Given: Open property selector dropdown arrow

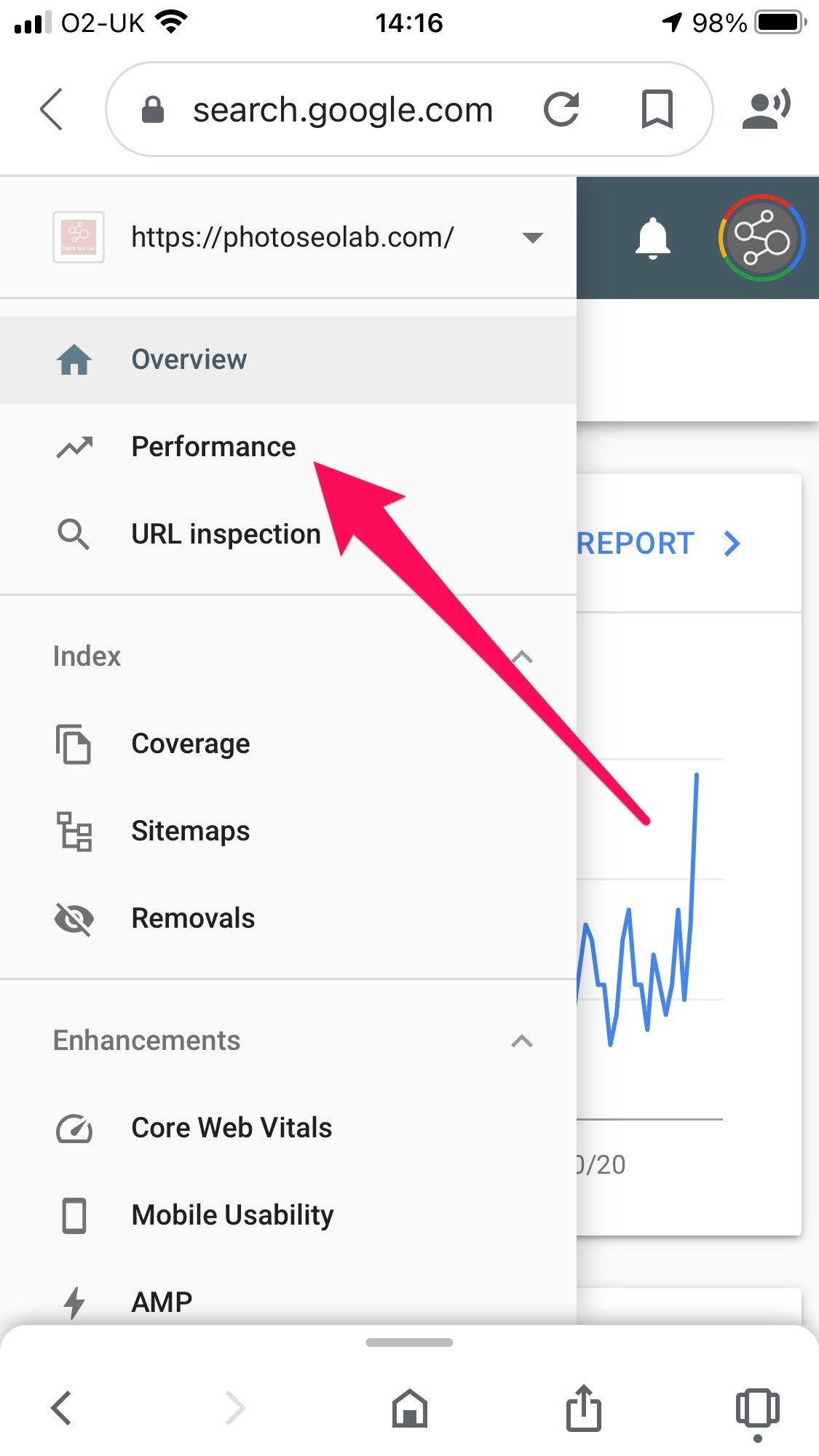Looking at the screenshot, I should 533,237.
